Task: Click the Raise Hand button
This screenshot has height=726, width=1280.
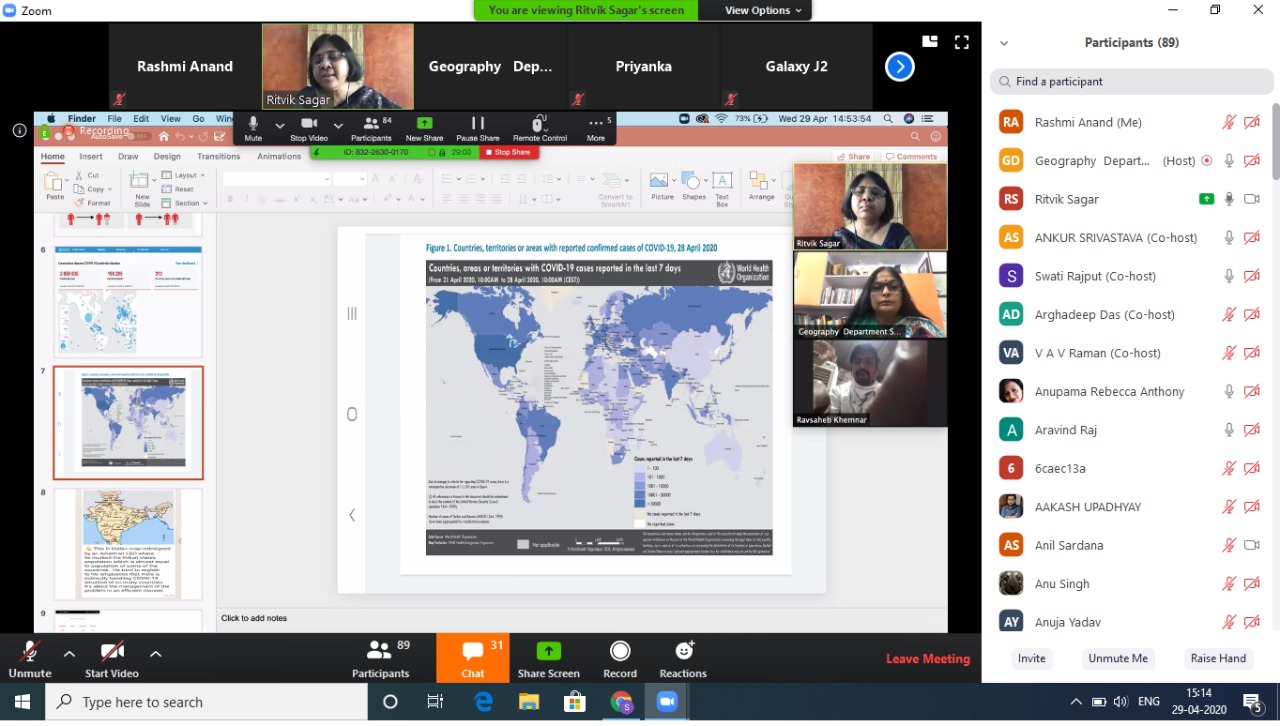Action: click(1217, 658)
